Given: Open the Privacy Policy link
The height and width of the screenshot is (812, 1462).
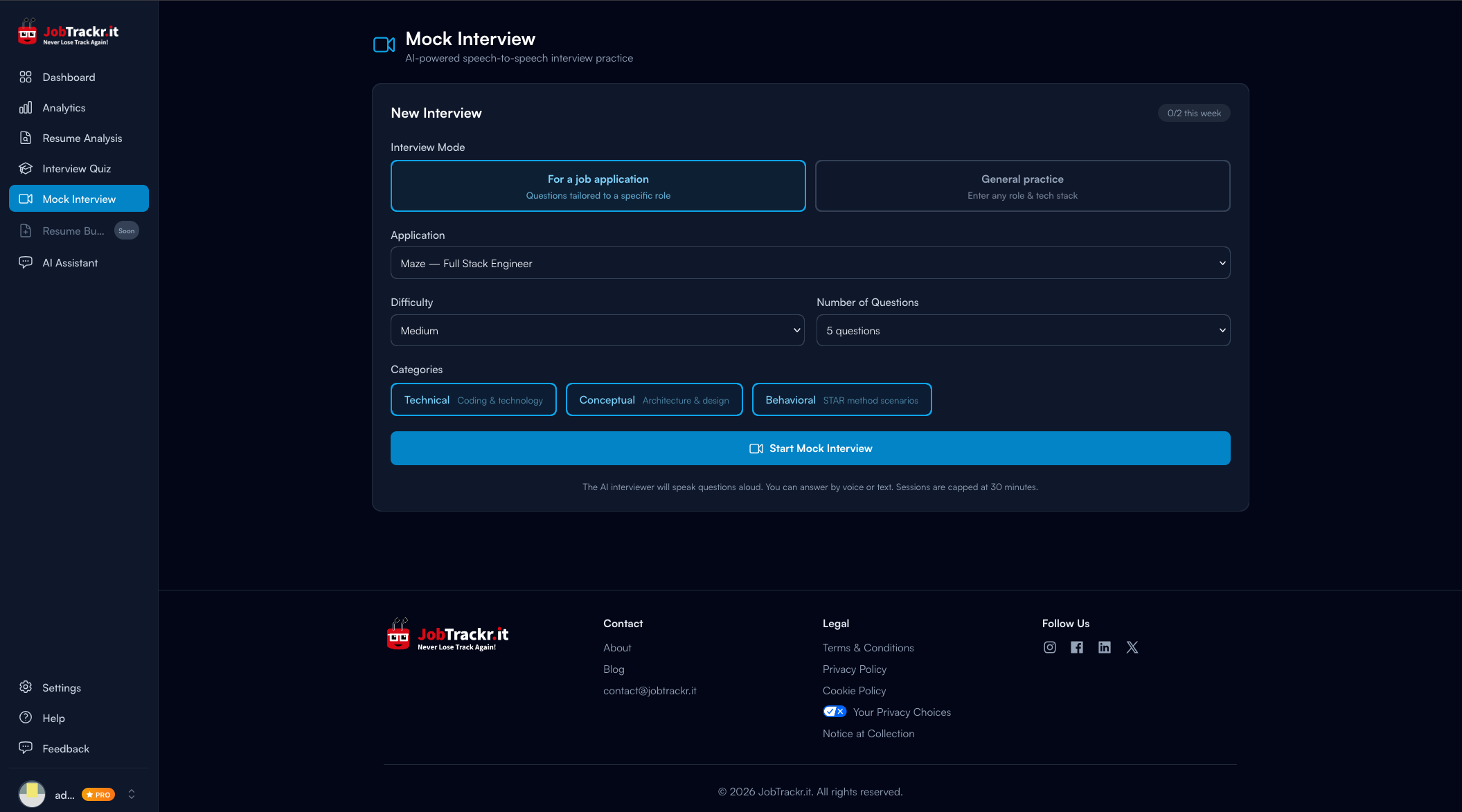Looking at the screenshot, I should 854,669.
